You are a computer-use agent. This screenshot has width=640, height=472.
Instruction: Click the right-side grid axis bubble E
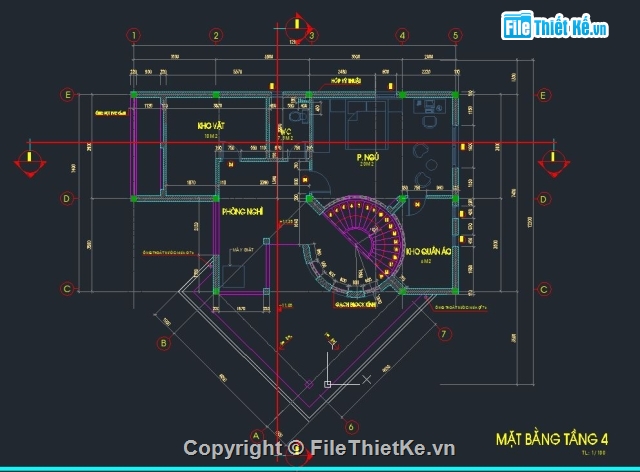tap(543, 96)
